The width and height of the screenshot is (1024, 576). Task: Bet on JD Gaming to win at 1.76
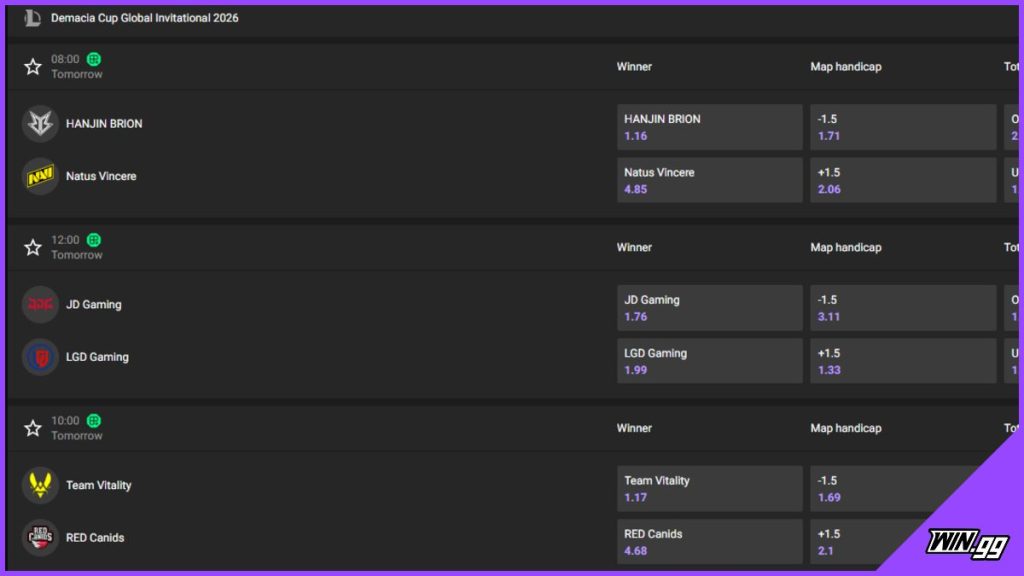point(710,308)
